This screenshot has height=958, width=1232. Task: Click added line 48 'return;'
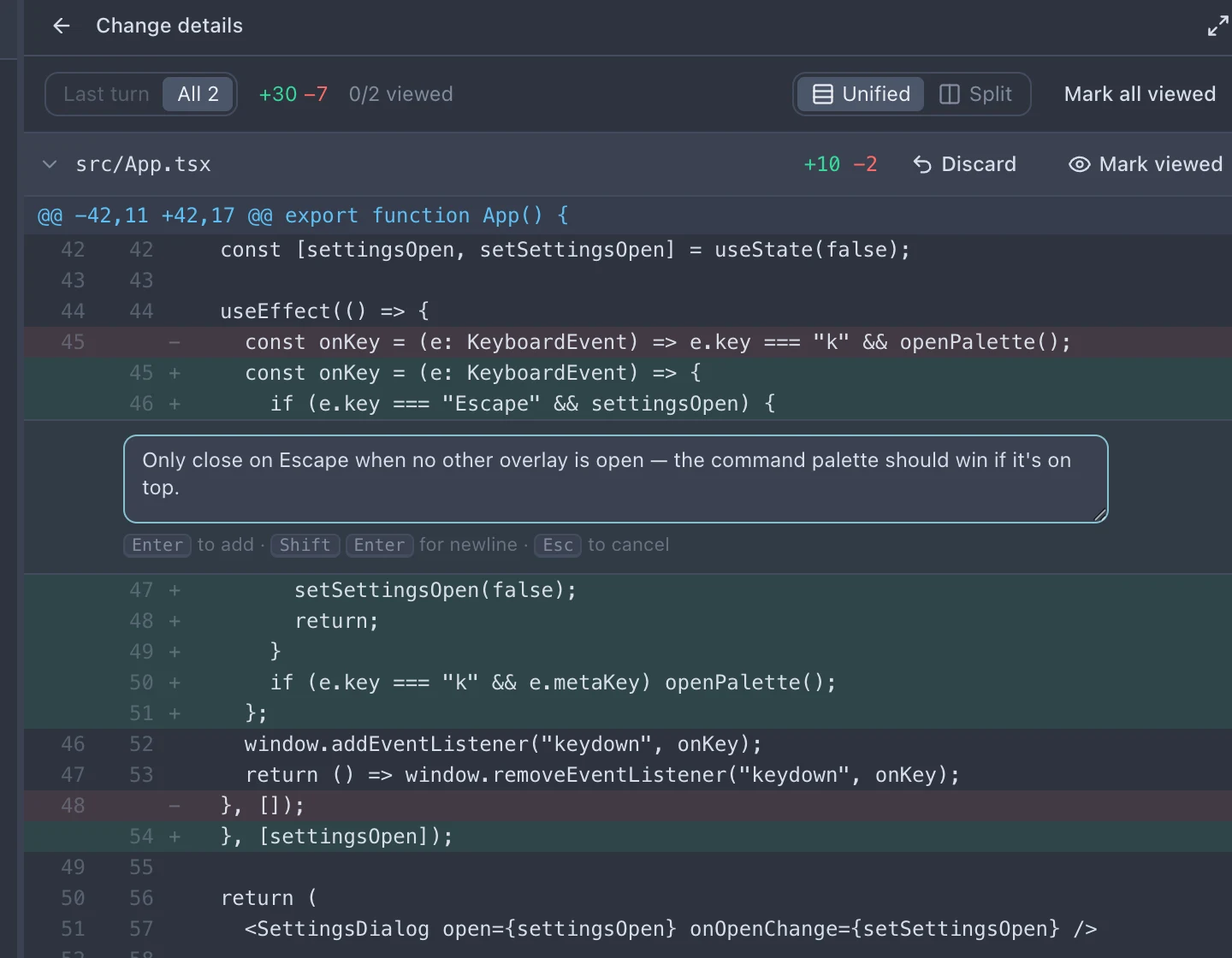[628, 621]
